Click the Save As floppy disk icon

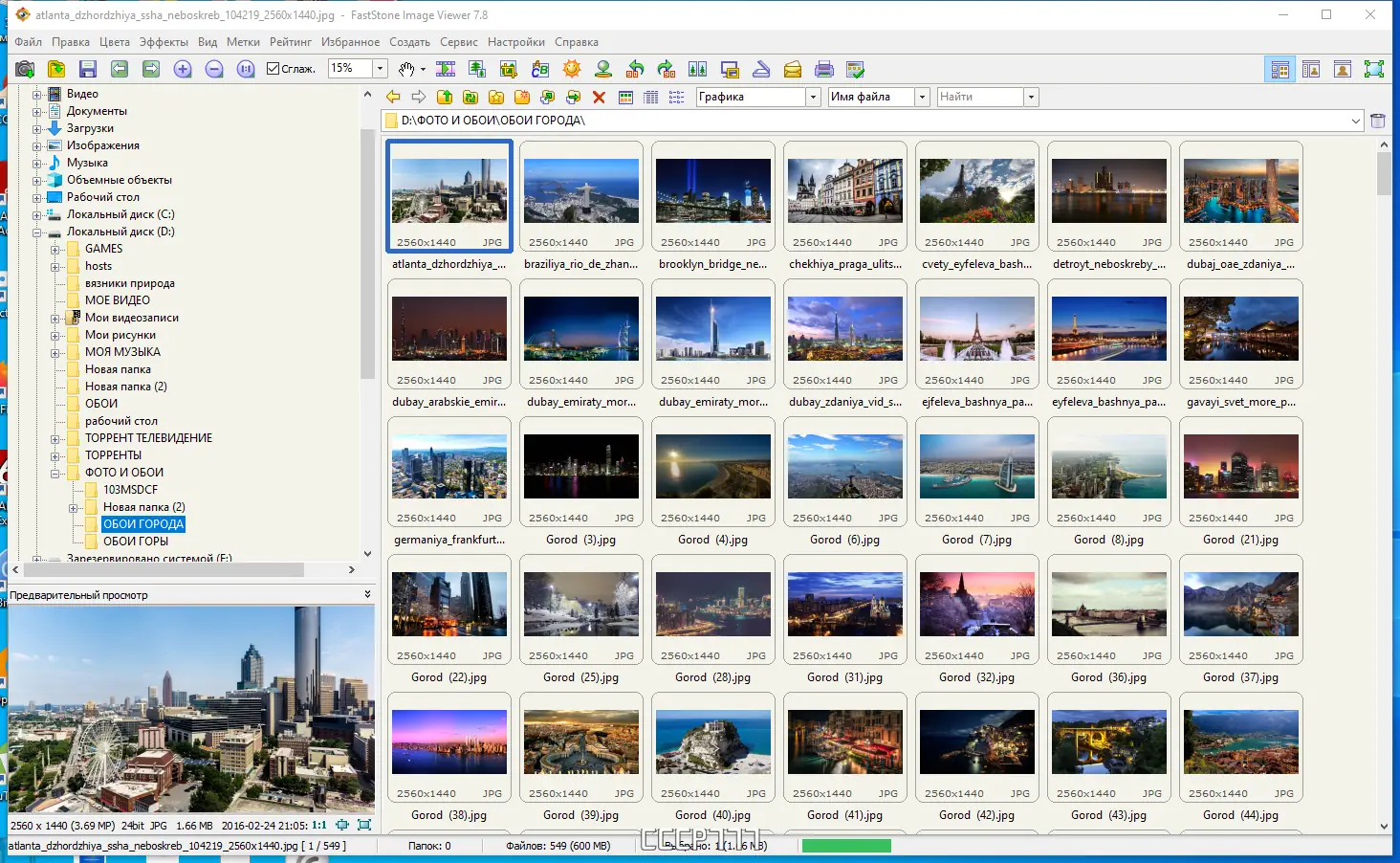[88, 69]
